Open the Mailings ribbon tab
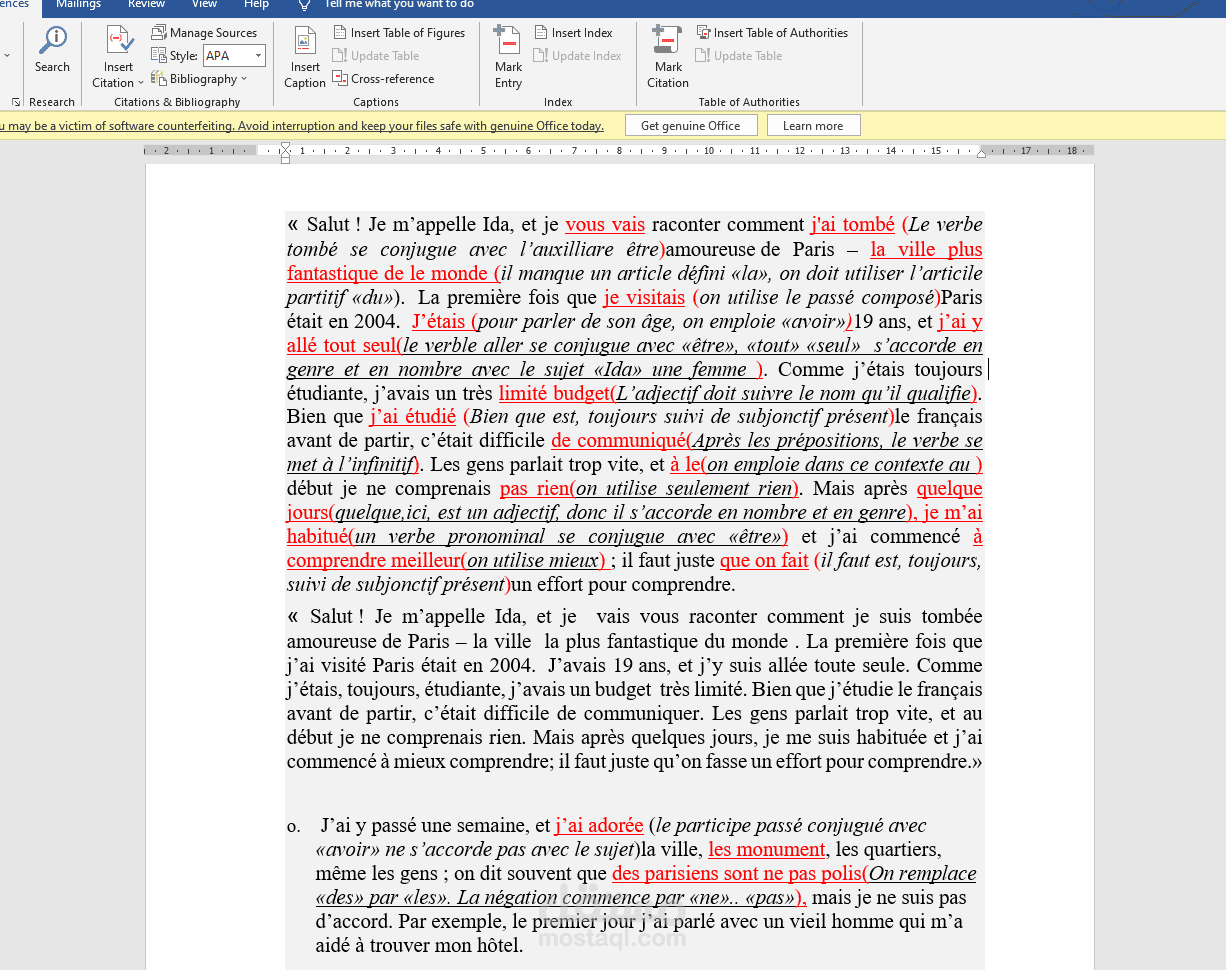This screenshot has height=970, width=1226. (78, 5)
